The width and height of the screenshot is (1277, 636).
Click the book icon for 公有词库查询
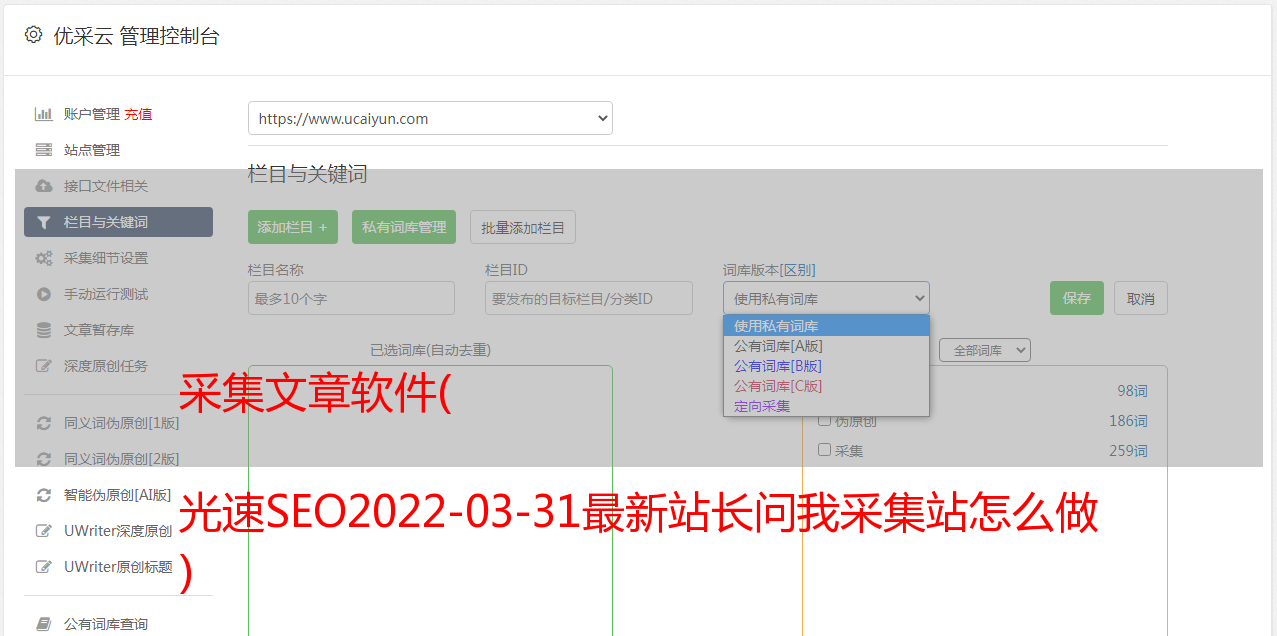(44, 624)
